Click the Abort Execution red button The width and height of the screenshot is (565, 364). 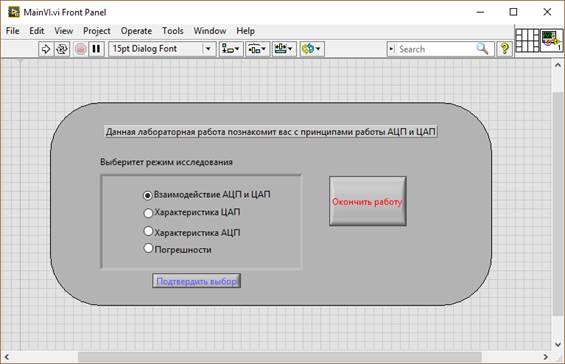[x=80, y=49]
